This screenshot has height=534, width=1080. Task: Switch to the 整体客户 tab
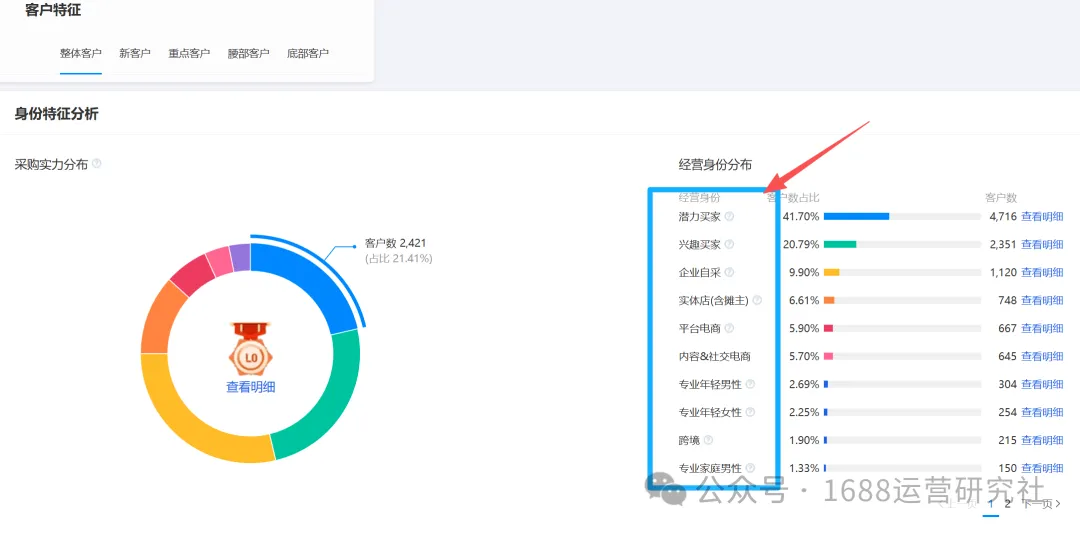pos(81,54)
